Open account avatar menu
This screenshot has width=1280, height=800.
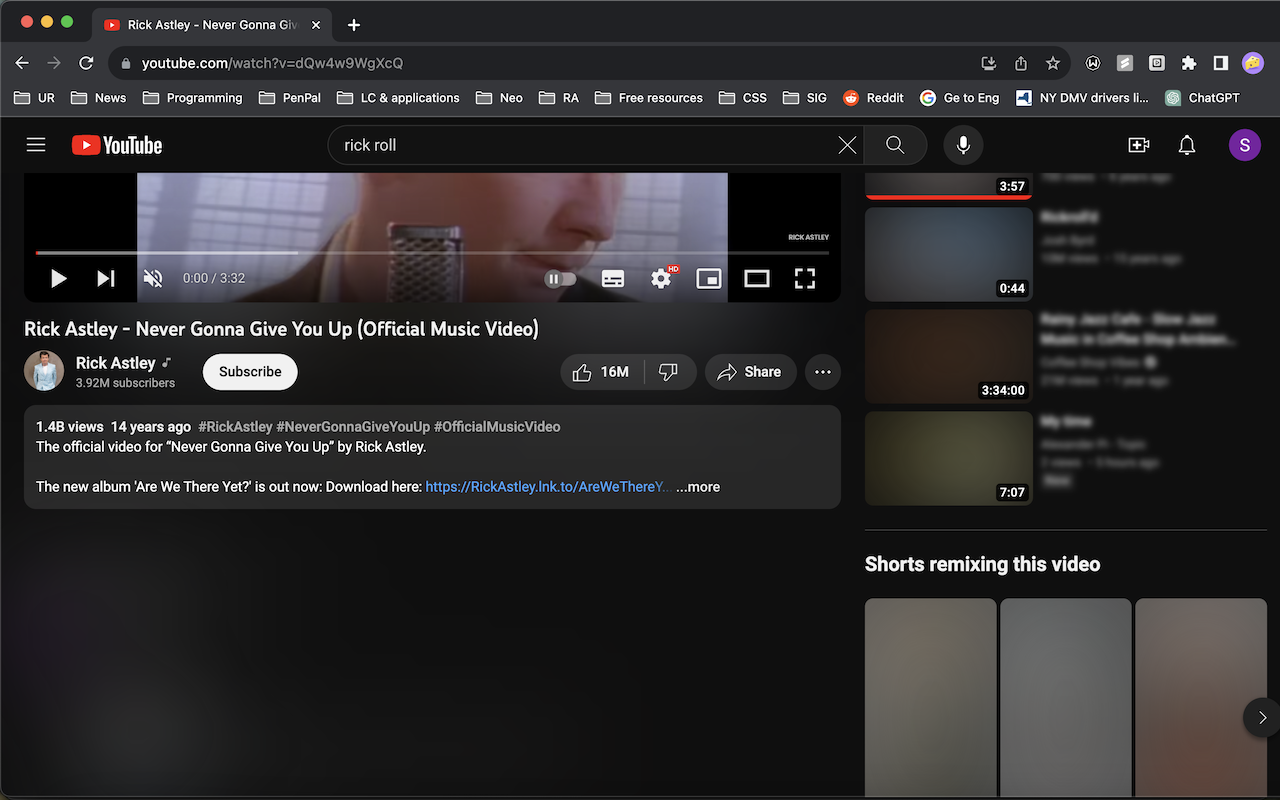click(x=1245, y=145)
